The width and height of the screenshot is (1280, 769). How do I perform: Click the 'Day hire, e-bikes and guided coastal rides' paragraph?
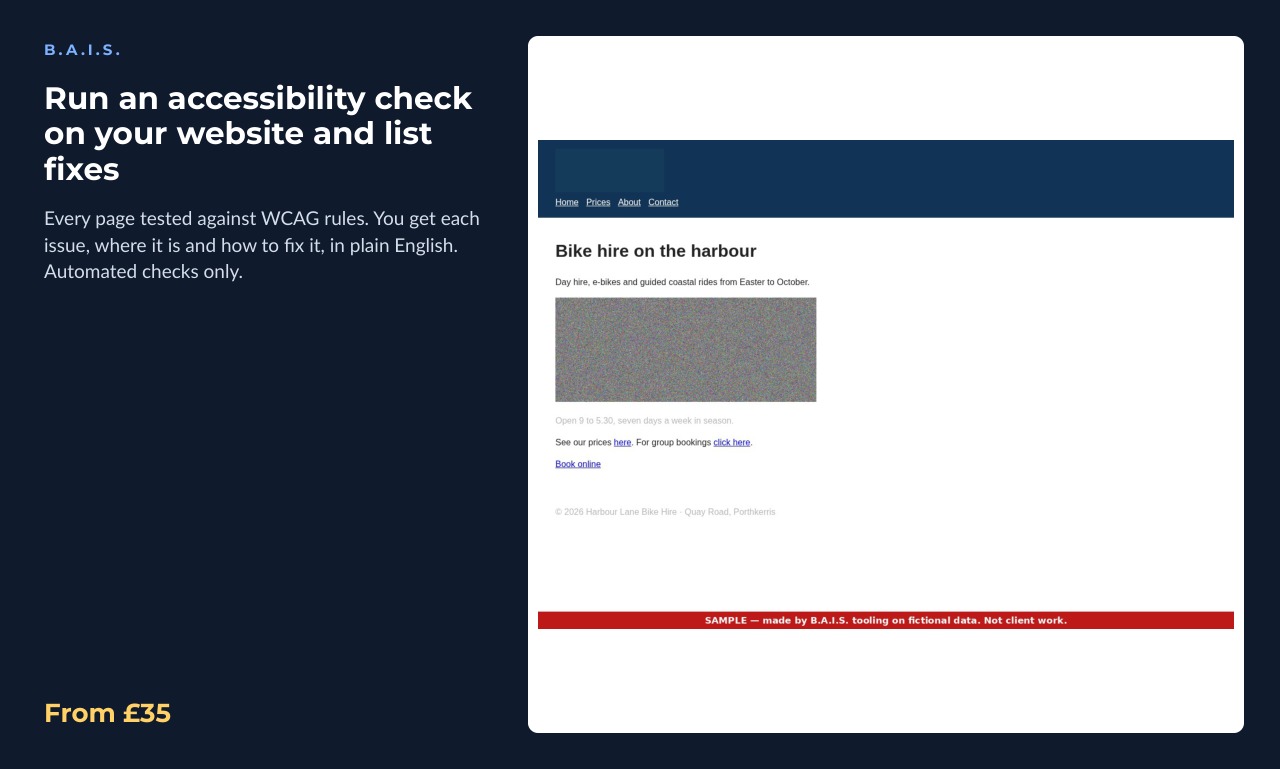(683, 282)
